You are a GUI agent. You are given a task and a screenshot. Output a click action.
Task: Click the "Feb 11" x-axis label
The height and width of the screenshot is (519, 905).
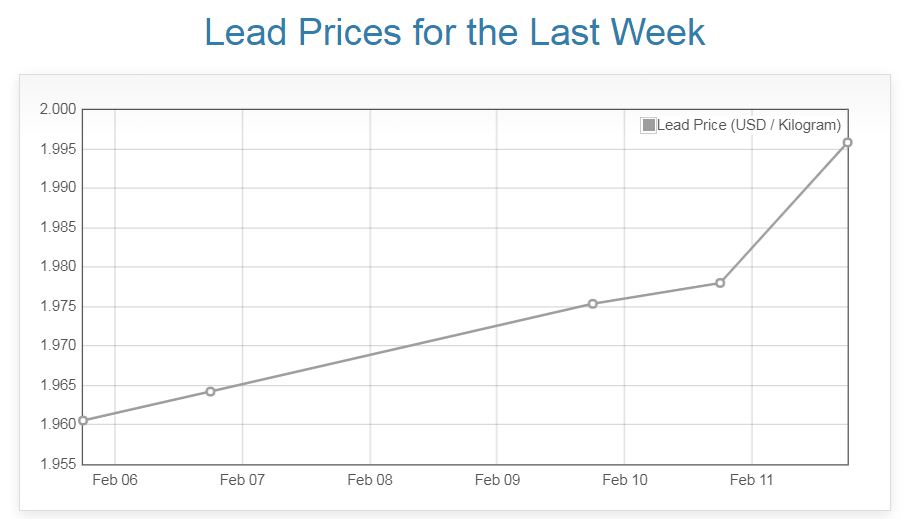(x=752, y=480)
